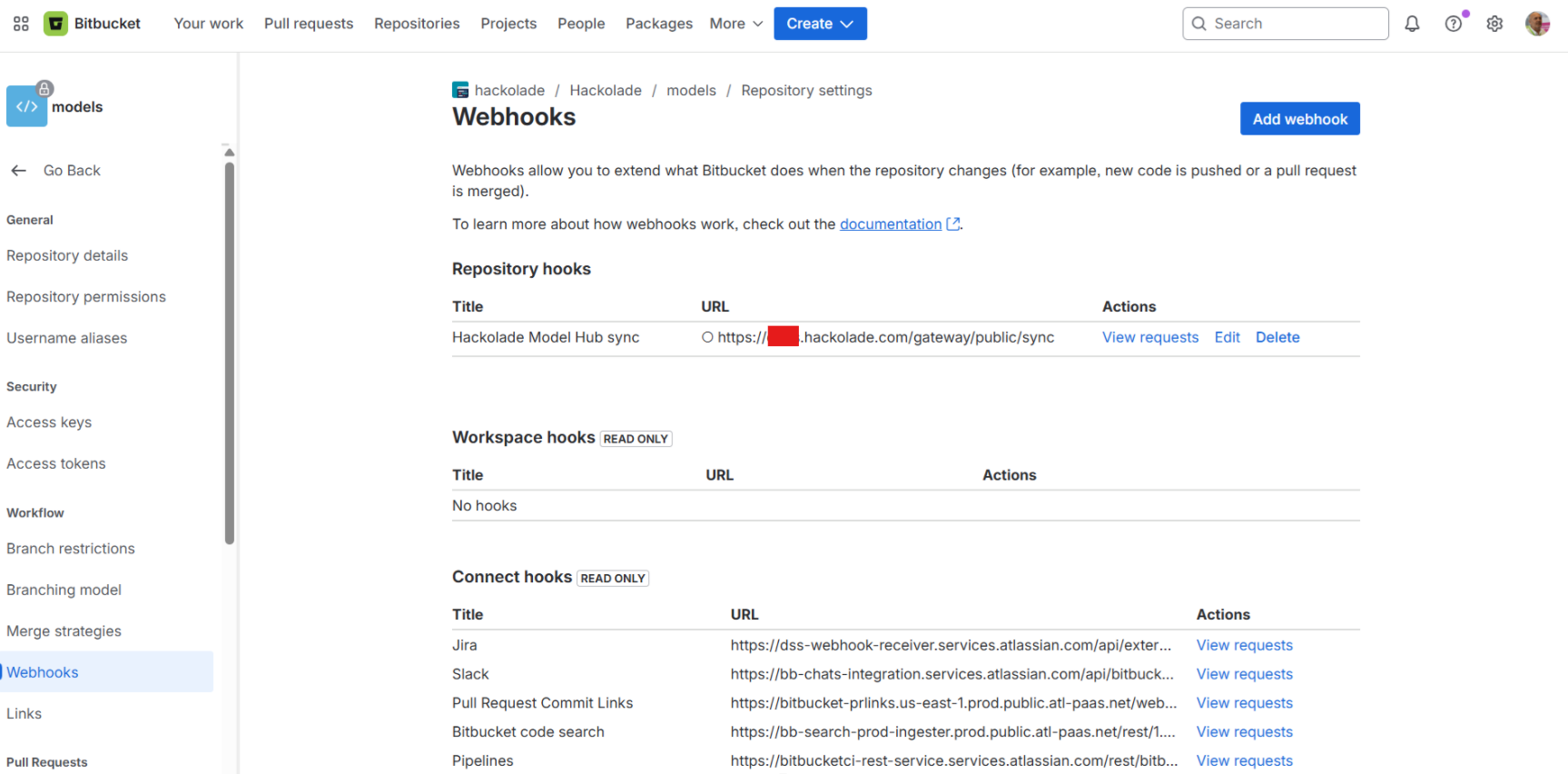
Task: Open the settings gear icon
Action: pos(1495,24)
